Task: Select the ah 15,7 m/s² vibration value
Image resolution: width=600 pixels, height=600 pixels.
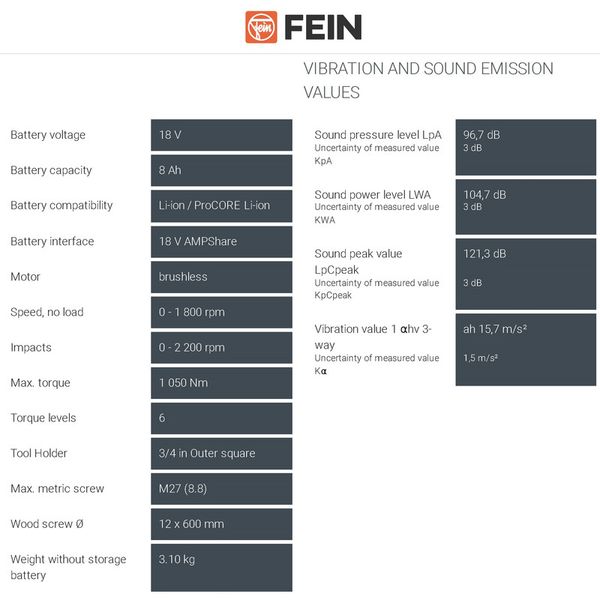Action: [x=496, y=329]
